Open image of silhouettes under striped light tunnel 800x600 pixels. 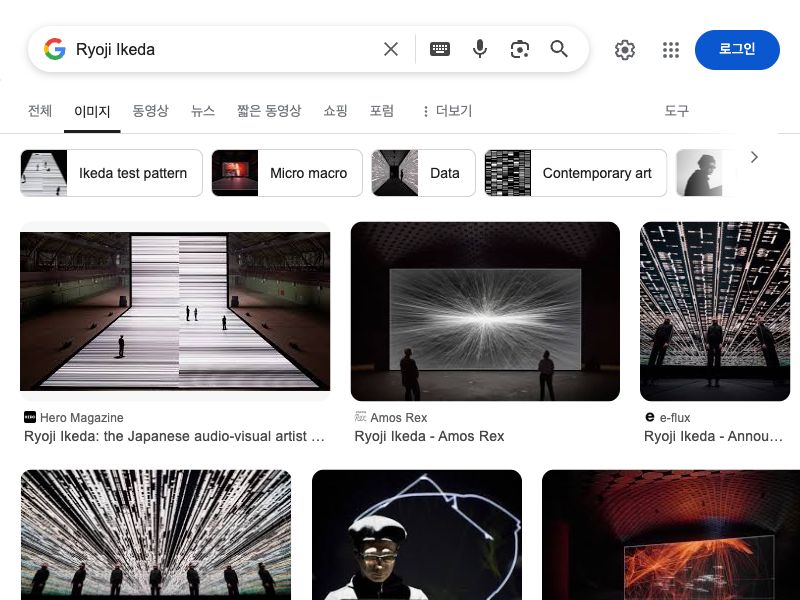tap(156, 535)
